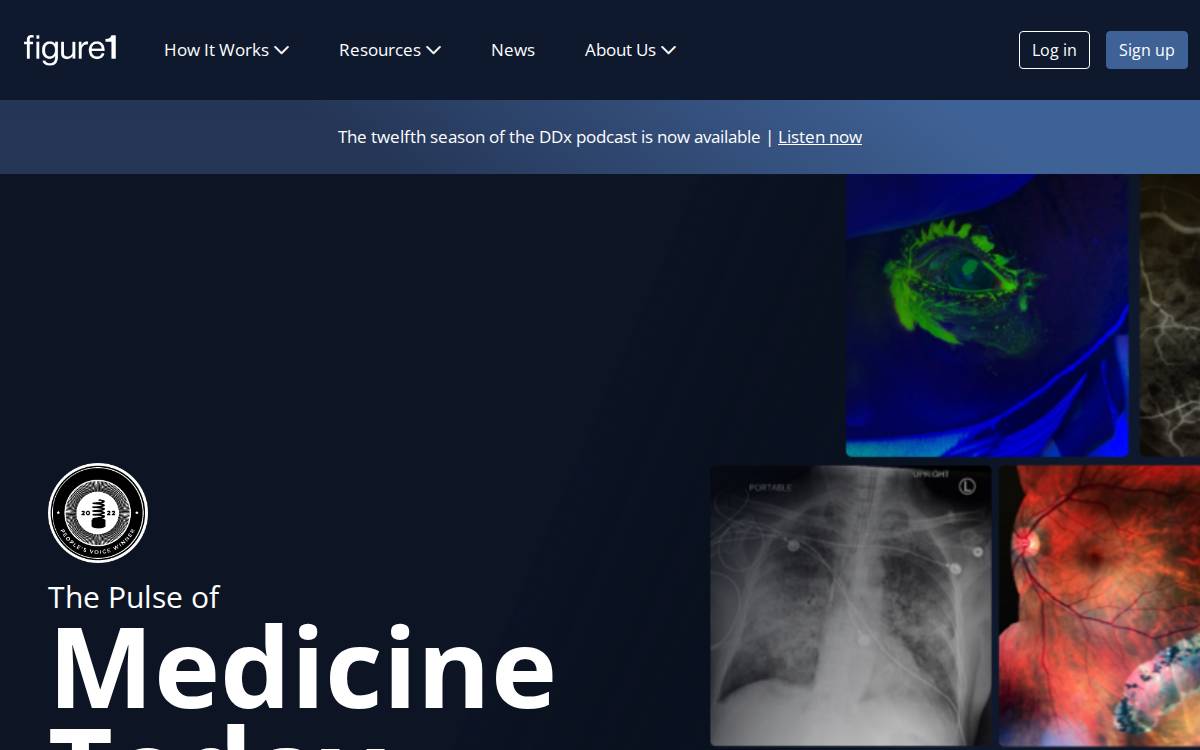1200x750 pixels.
Task: Open the green fluorescent eye image
Action: pos(987,315)
